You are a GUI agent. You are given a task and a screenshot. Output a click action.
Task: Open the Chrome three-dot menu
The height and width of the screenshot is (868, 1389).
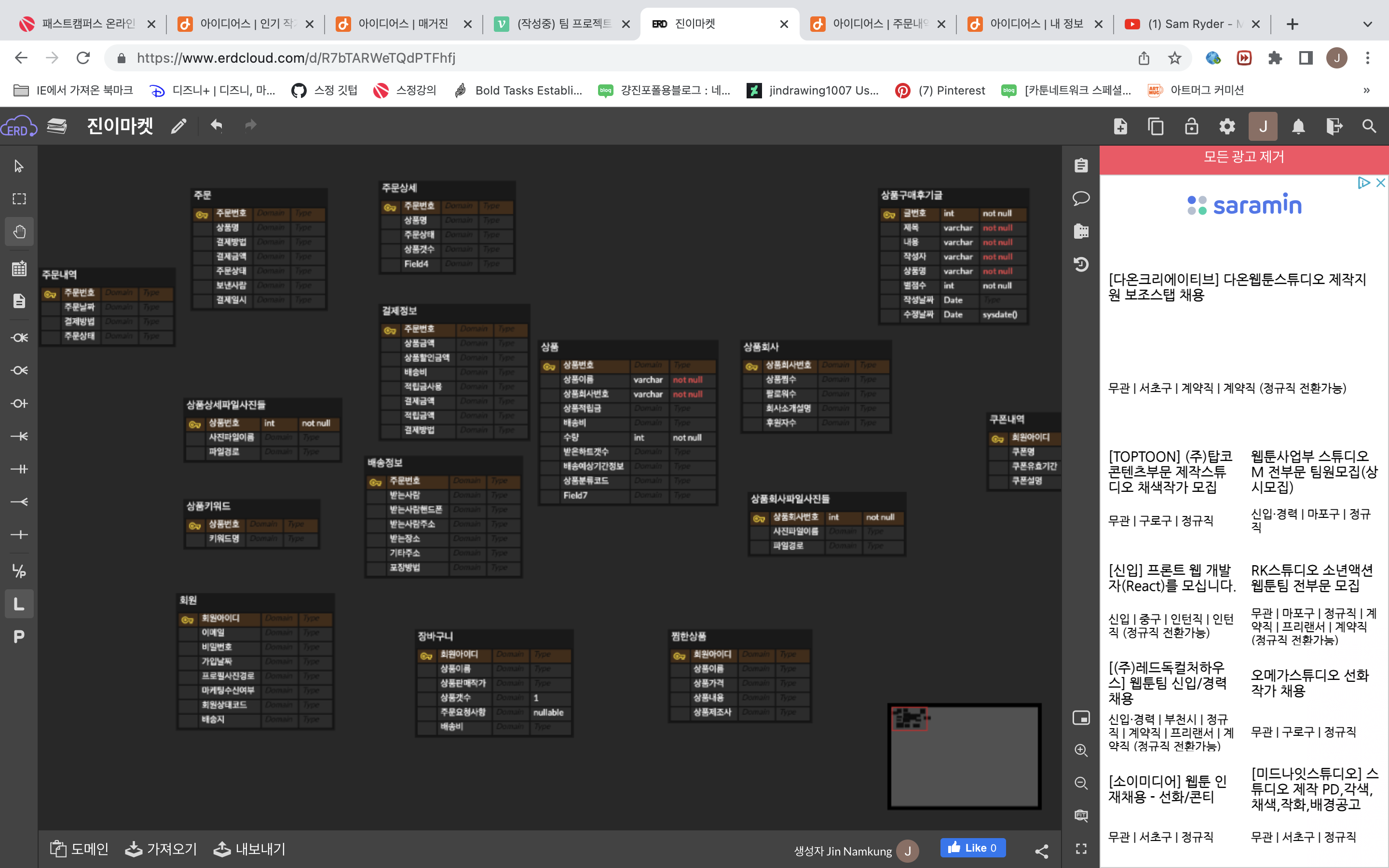coord(1368,58)
